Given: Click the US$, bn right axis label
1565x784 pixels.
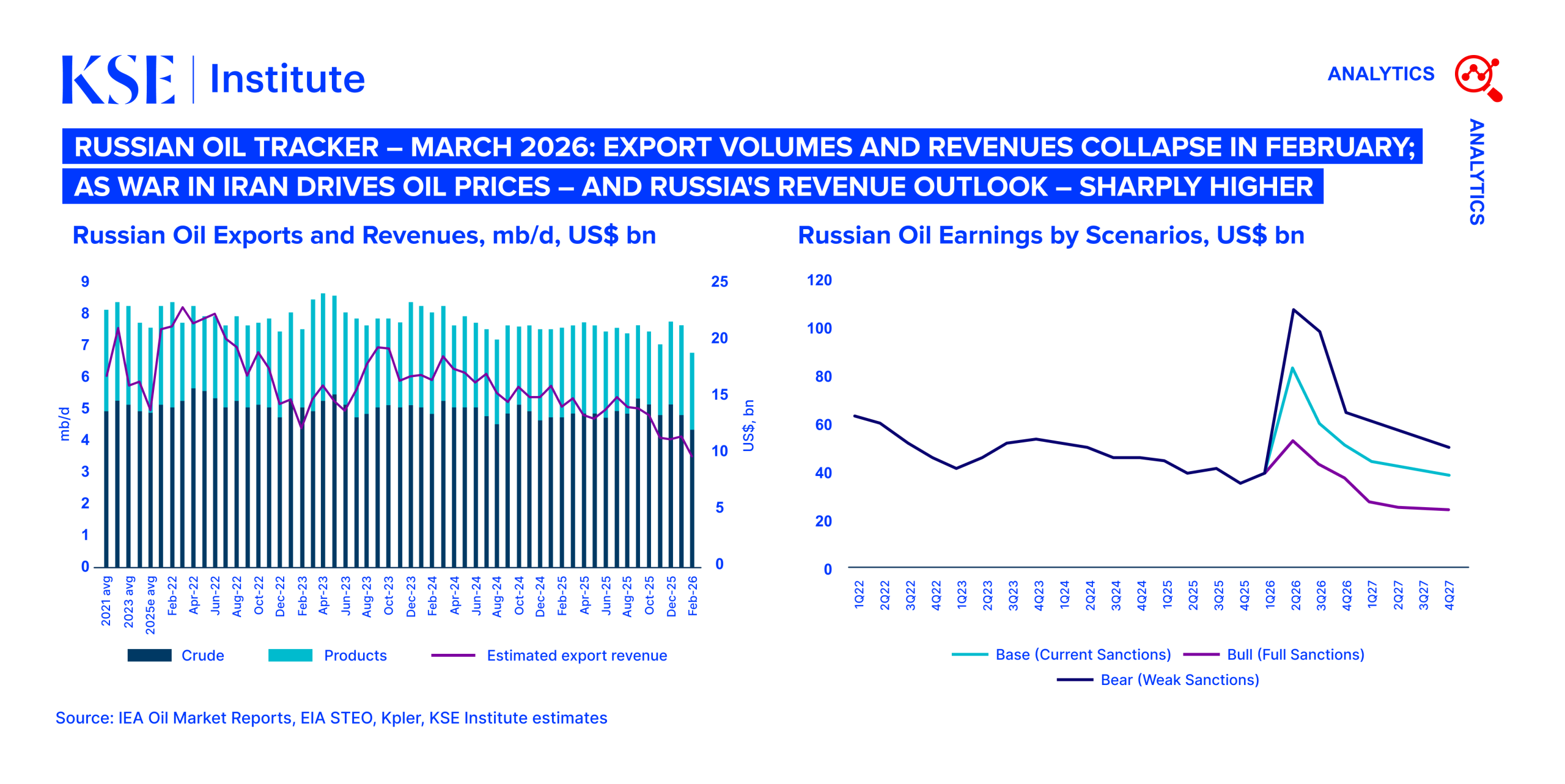Looking at the screenshot, I should (x=748, y=425).
